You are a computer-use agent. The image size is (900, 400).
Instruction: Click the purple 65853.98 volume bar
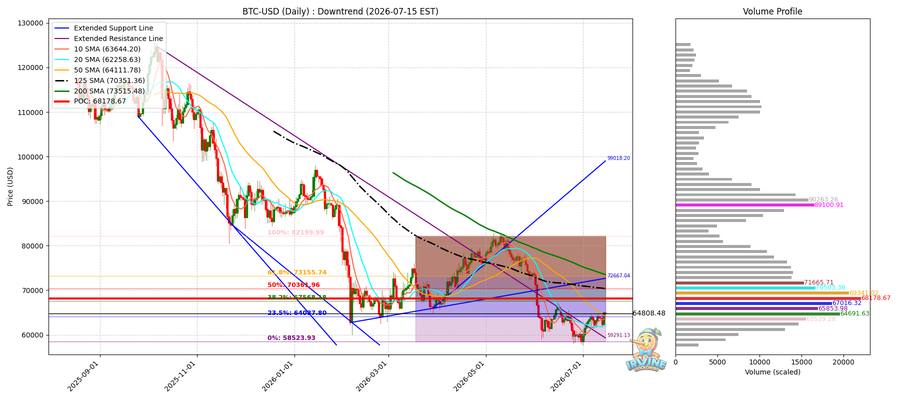tap(746, 308)
